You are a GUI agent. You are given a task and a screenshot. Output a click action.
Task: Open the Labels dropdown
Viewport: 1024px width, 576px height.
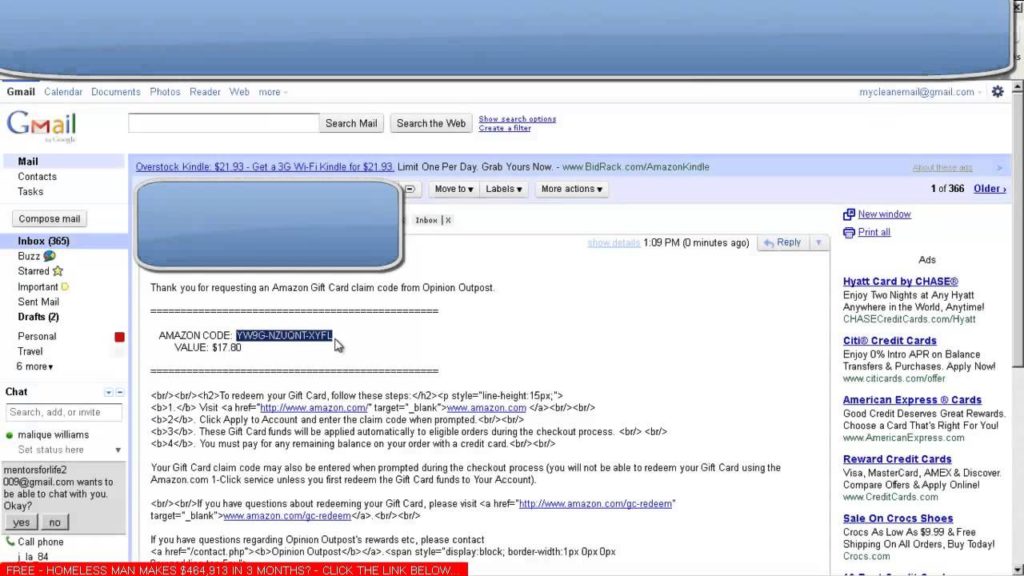(x=504, y=189)
